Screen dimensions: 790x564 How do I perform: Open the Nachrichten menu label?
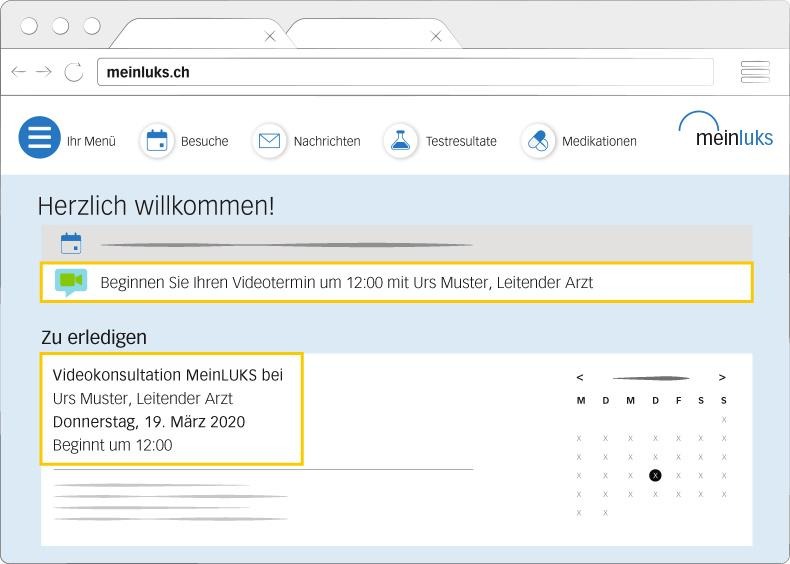click(x=327, y=141)
